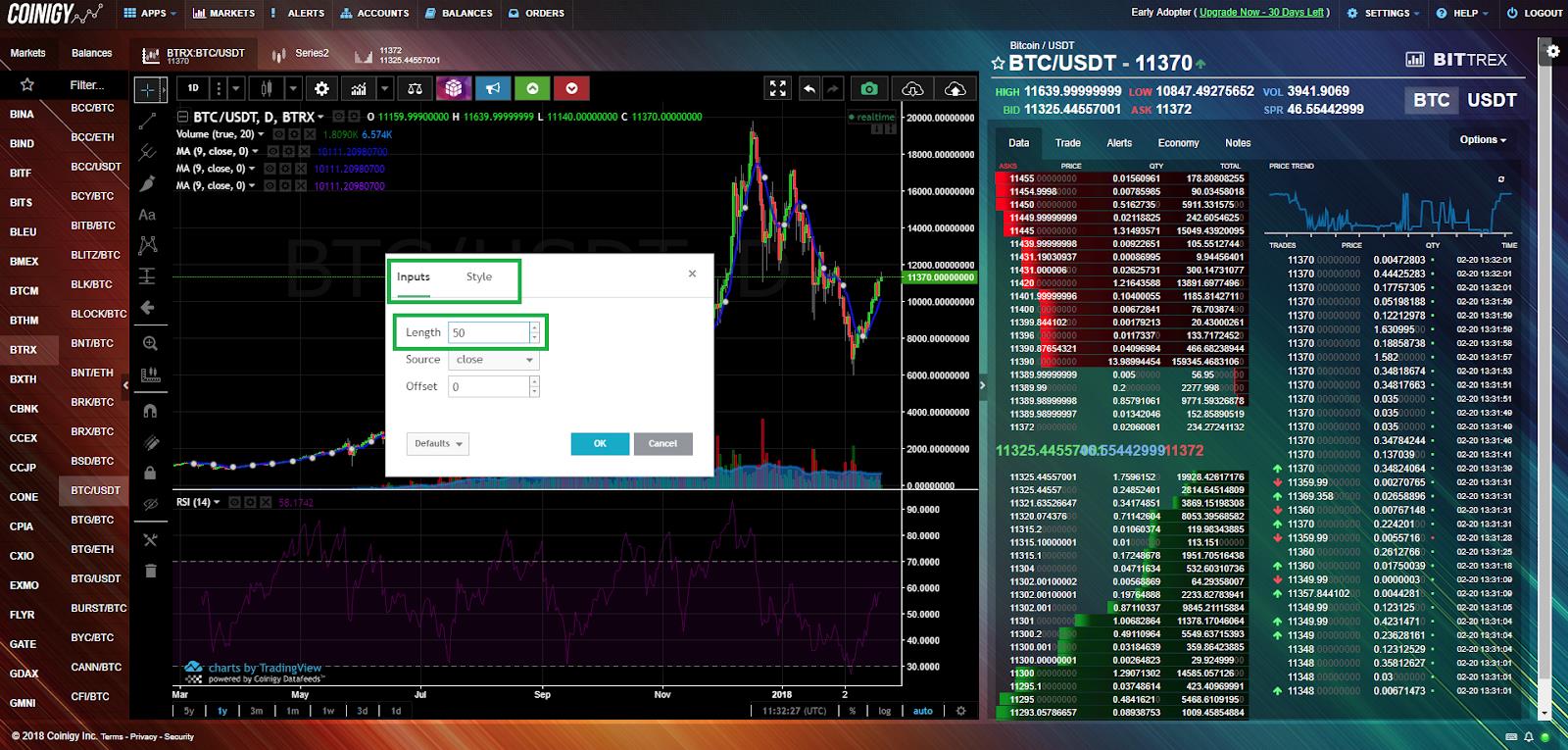Viewport: 1568px width, 750px height.
Task: Click the compare scales icon
Action: [416, 88]
